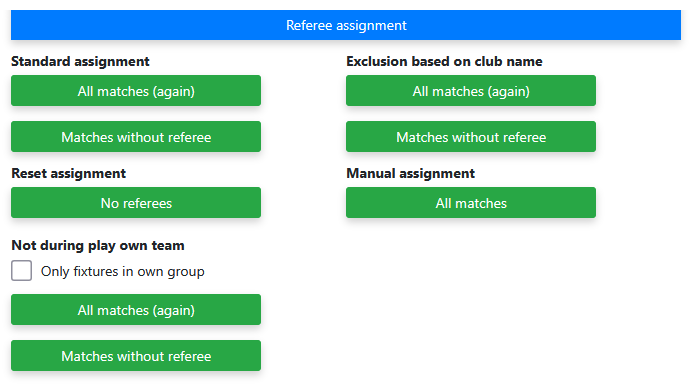Click All matches (again) under Standard assignment
This screenshot has width=691, height=389.
click(136, 91)
